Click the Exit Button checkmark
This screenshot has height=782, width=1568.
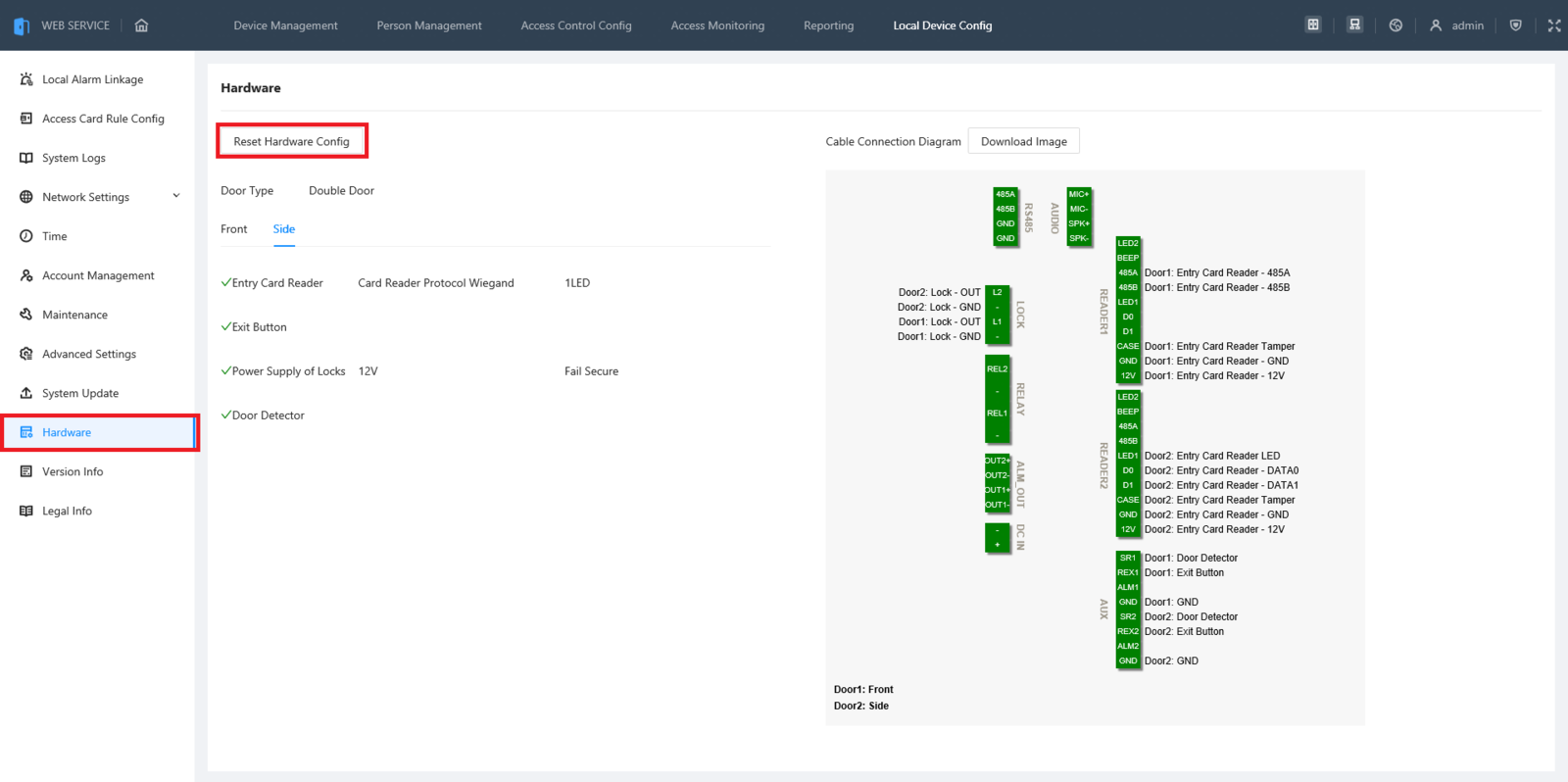click(226, 327)
